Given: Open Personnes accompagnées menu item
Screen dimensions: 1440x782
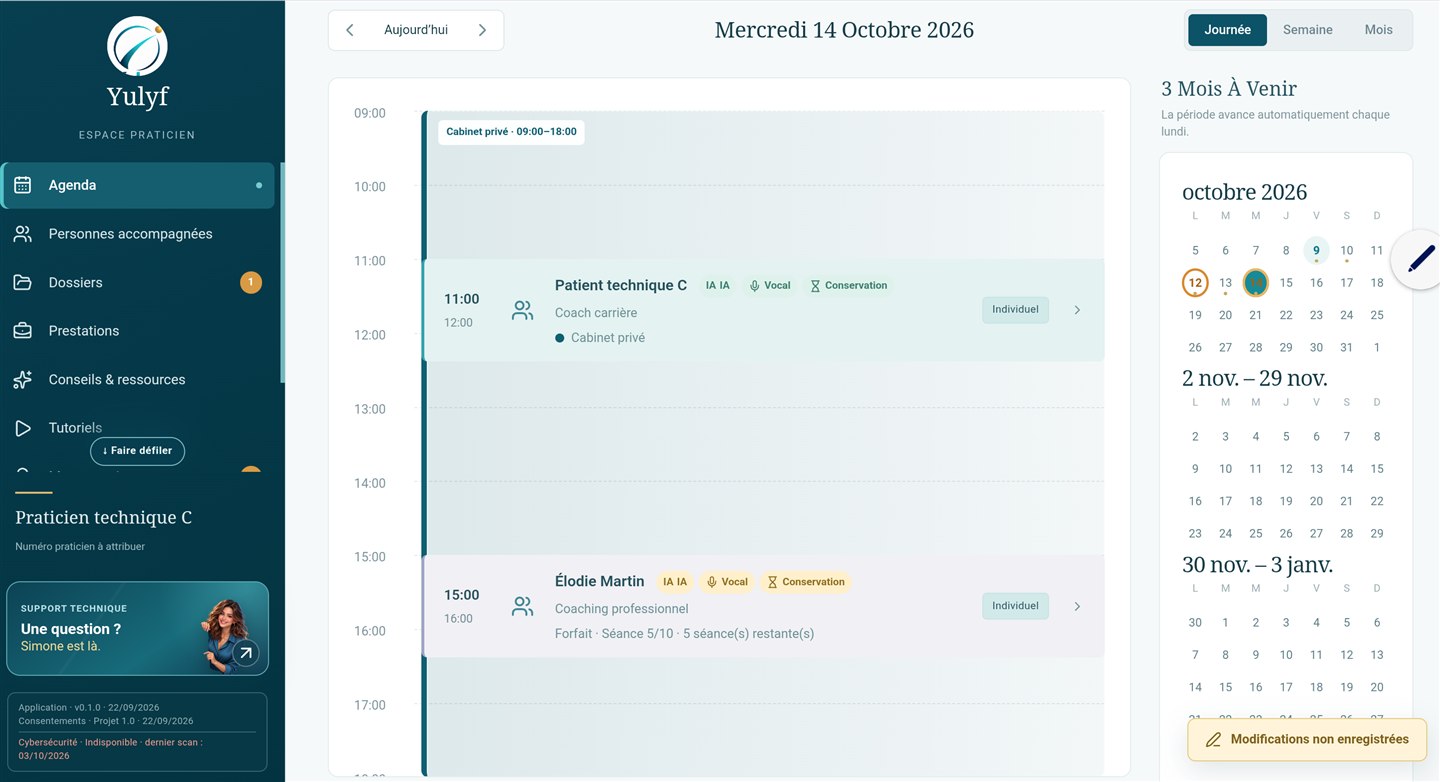Looking at the screenshot, I should [x=138, y=234].
